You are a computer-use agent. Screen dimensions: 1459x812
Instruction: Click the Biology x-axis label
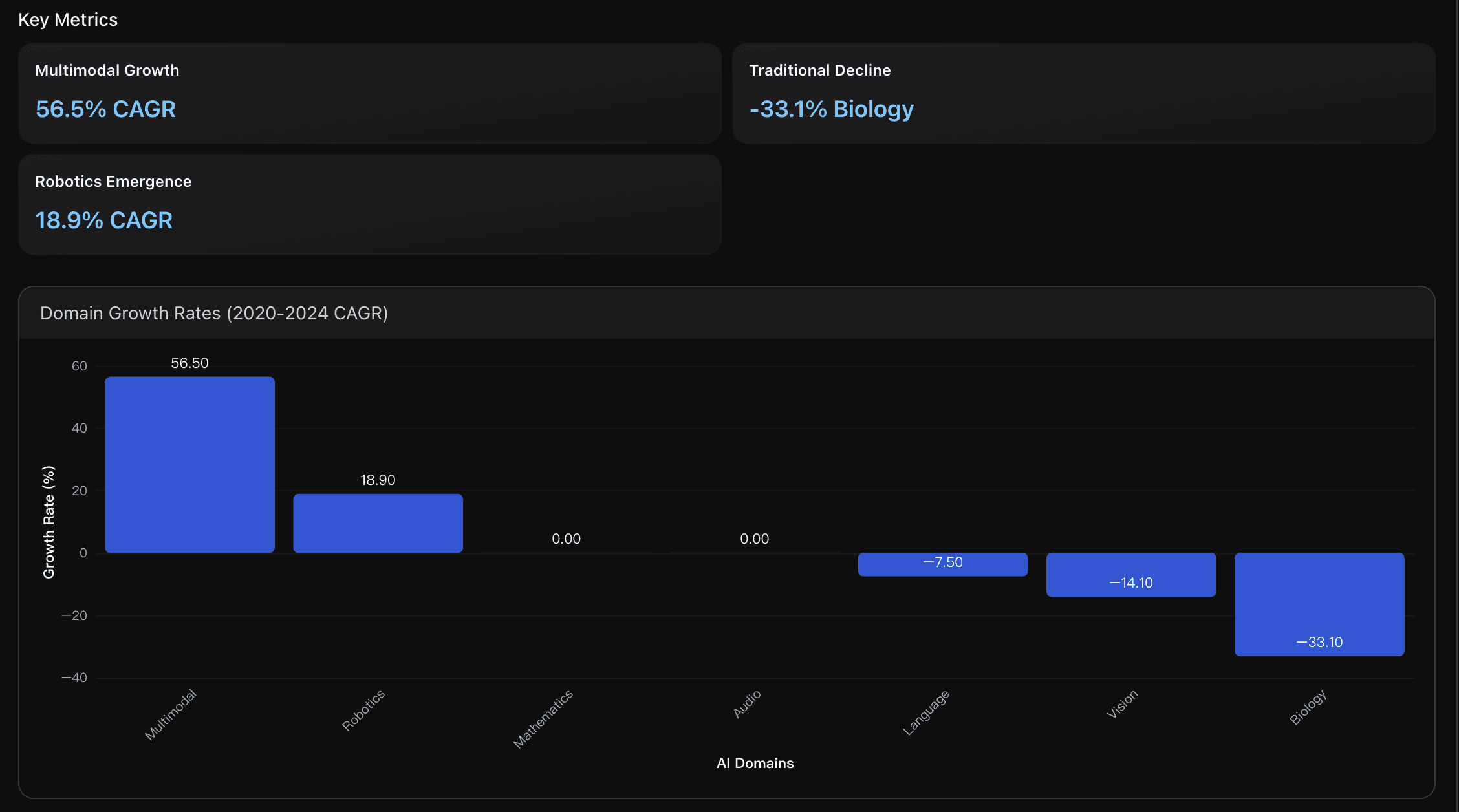click(x=1308, y=707)
